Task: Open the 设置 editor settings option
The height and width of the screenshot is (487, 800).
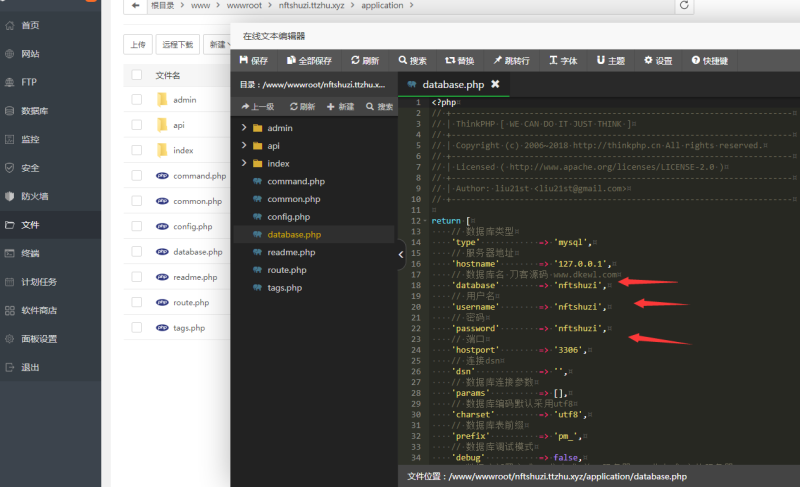Action: click(x=658, y=61)
